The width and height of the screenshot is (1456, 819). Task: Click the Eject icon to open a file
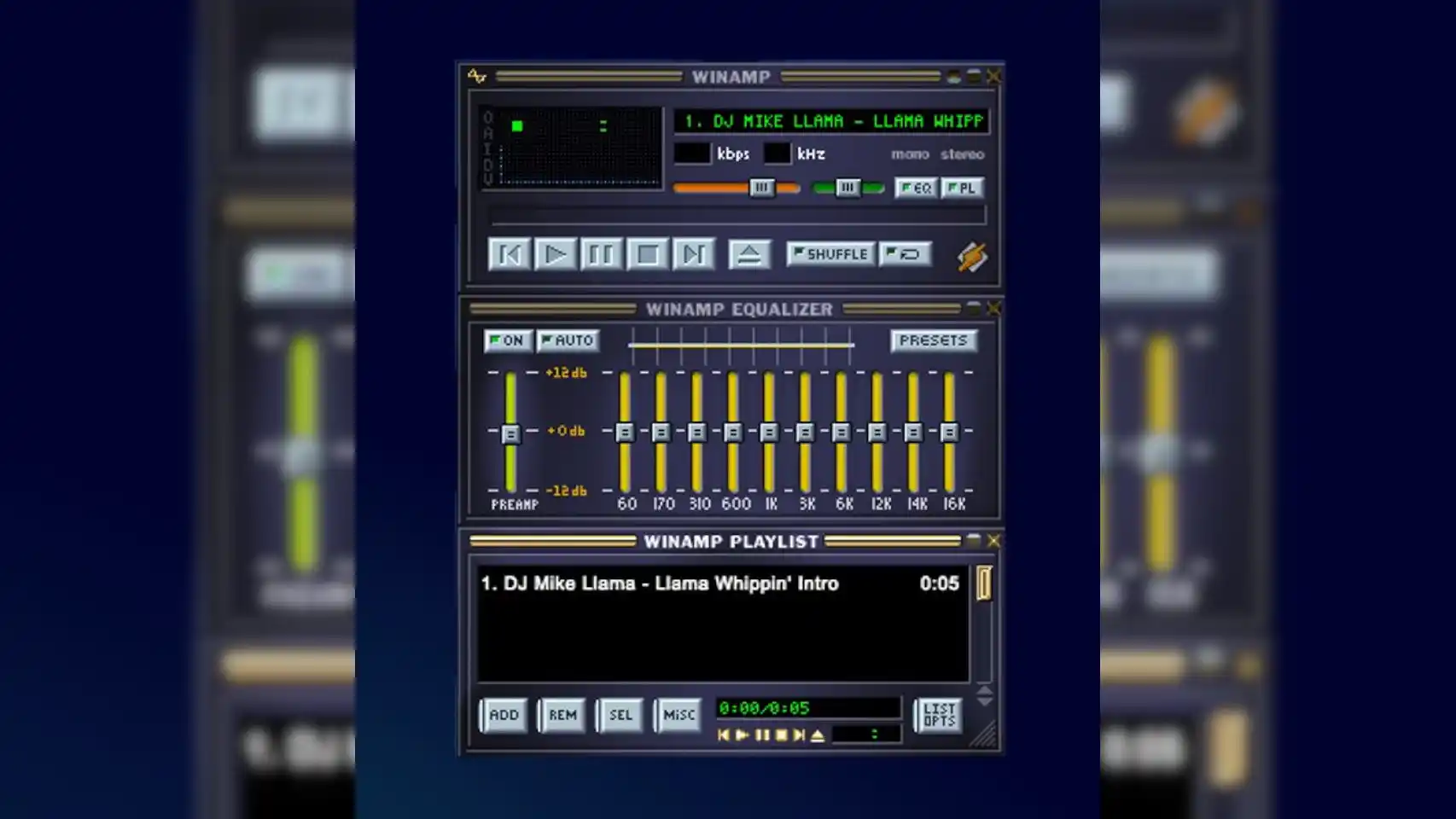tap(748, 253)
